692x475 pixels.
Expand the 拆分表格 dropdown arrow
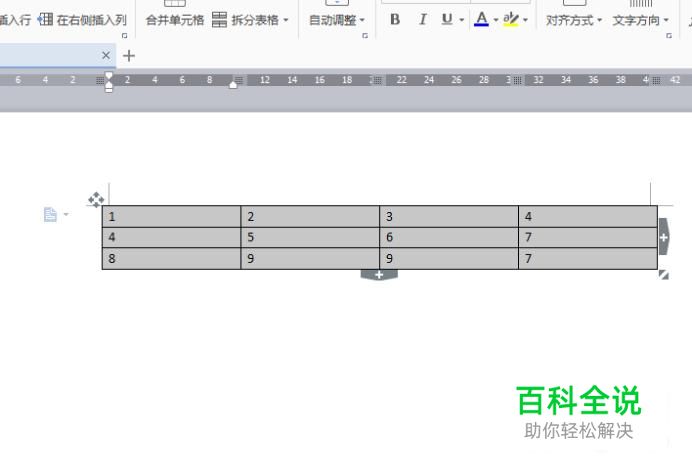click(x=286, y=20)
